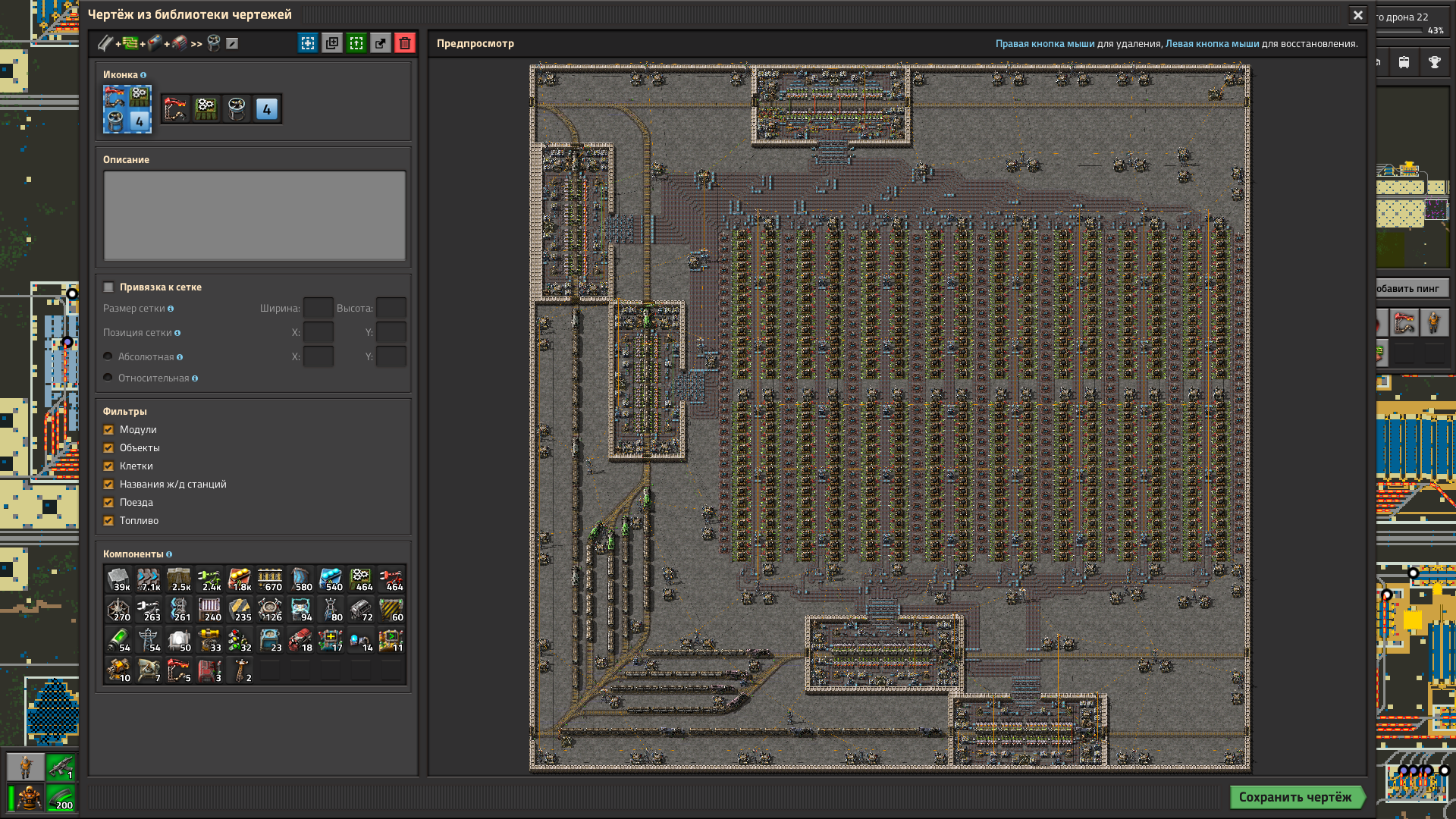Screen dimensions: 1456x819
Task: Click the export blueprint arrow button
Action: click(x=381, y=43)
